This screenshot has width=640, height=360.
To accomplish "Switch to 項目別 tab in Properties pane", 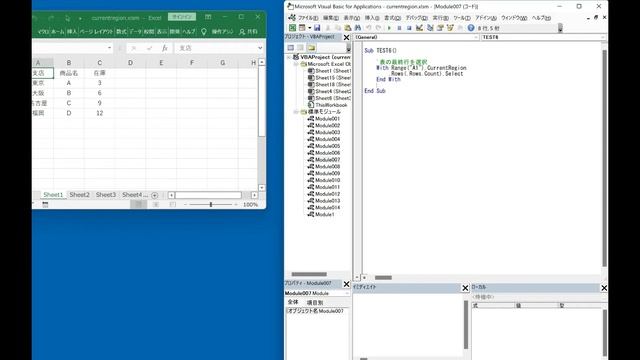I will [x=315, y=302].
